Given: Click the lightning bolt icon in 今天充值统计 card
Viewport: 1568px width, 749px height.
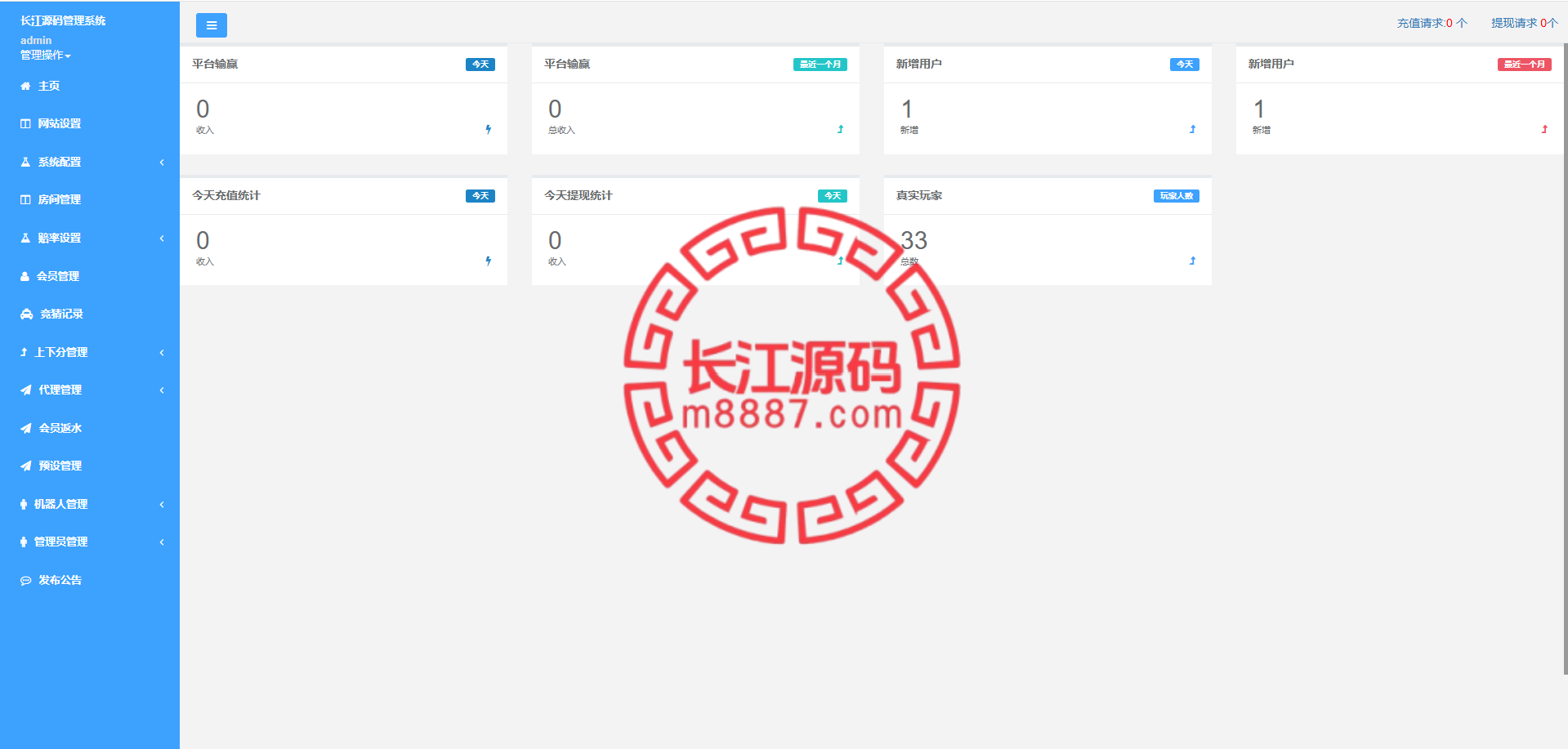Looking at the screenshot, I should (x=489, y=261).
